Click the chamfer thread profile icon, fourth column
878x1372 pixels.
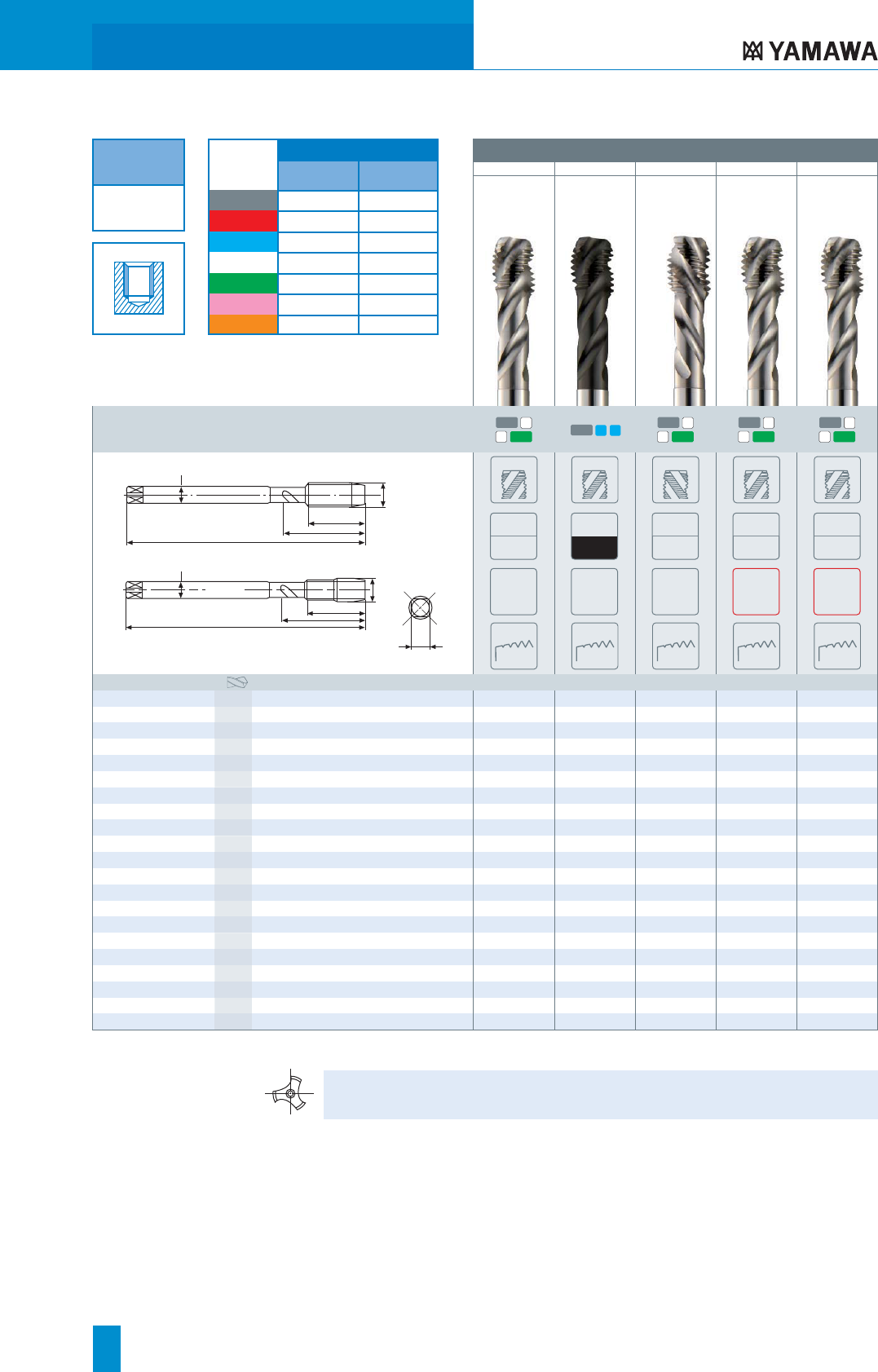click(756, 646)
